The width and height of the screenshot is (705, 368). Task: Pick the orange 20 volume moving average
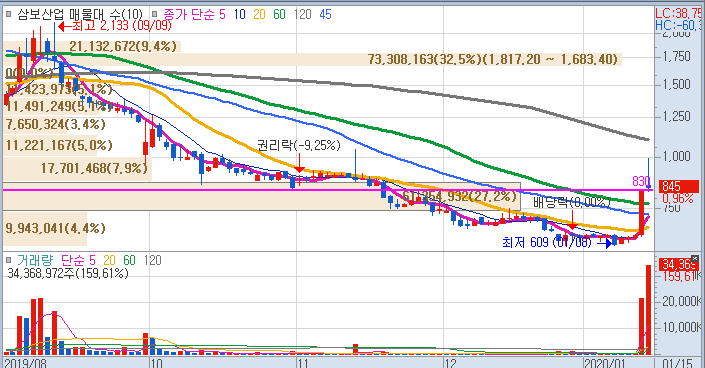coord(109,260)
